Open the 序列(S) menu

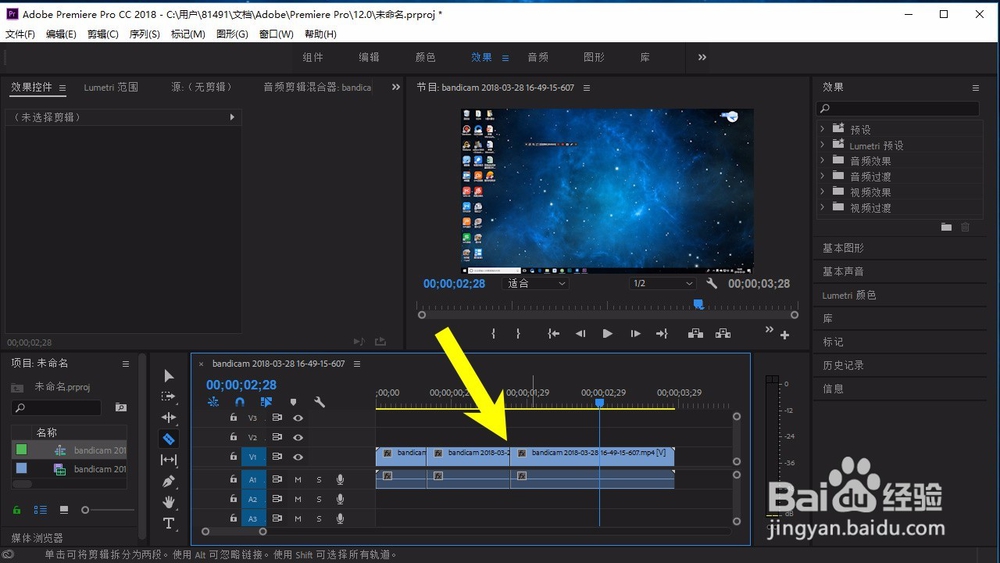tap(145, 34)
